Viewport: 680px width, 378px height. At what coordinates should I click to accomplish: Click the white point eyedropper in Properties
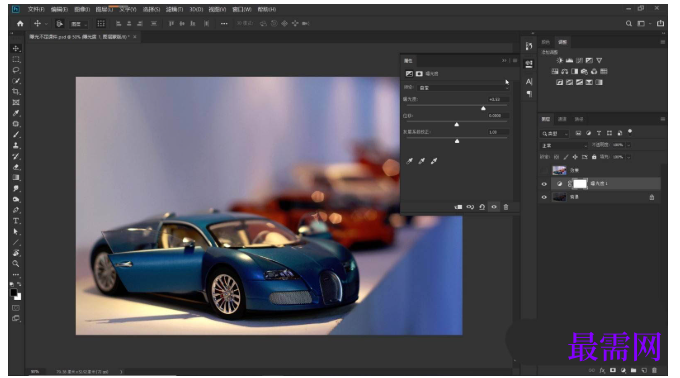[434, 161]
